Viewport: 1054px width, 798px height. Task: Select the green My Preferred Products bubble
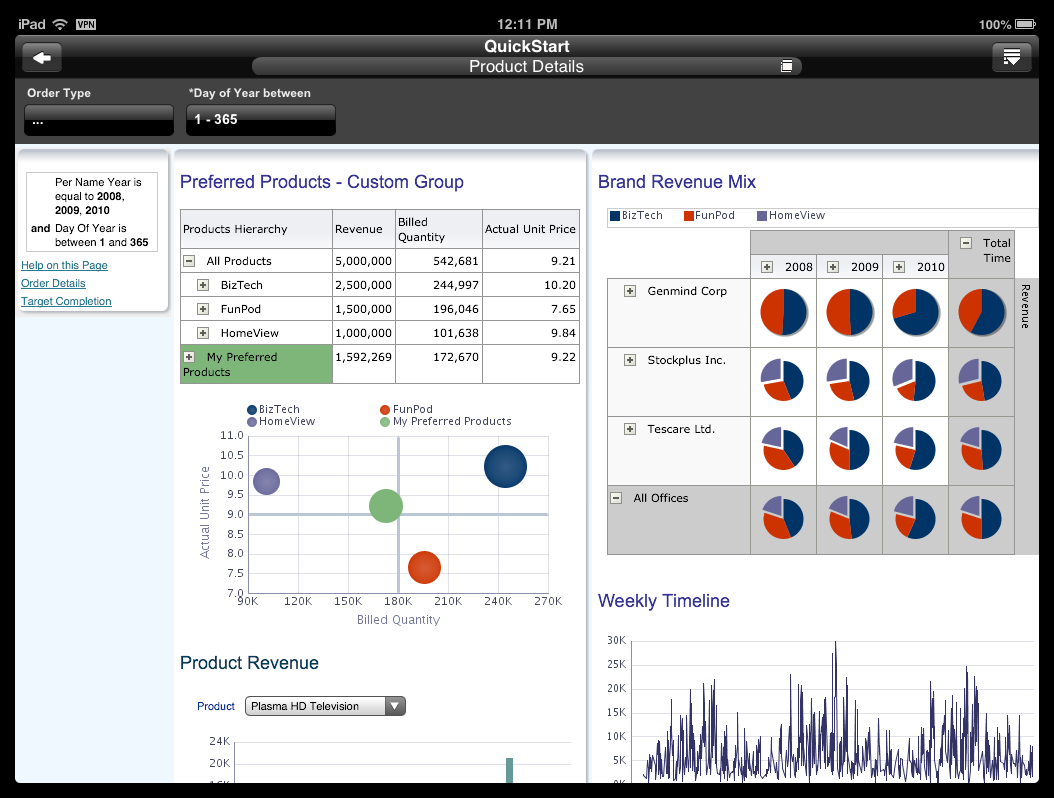[x=386, y=506]
